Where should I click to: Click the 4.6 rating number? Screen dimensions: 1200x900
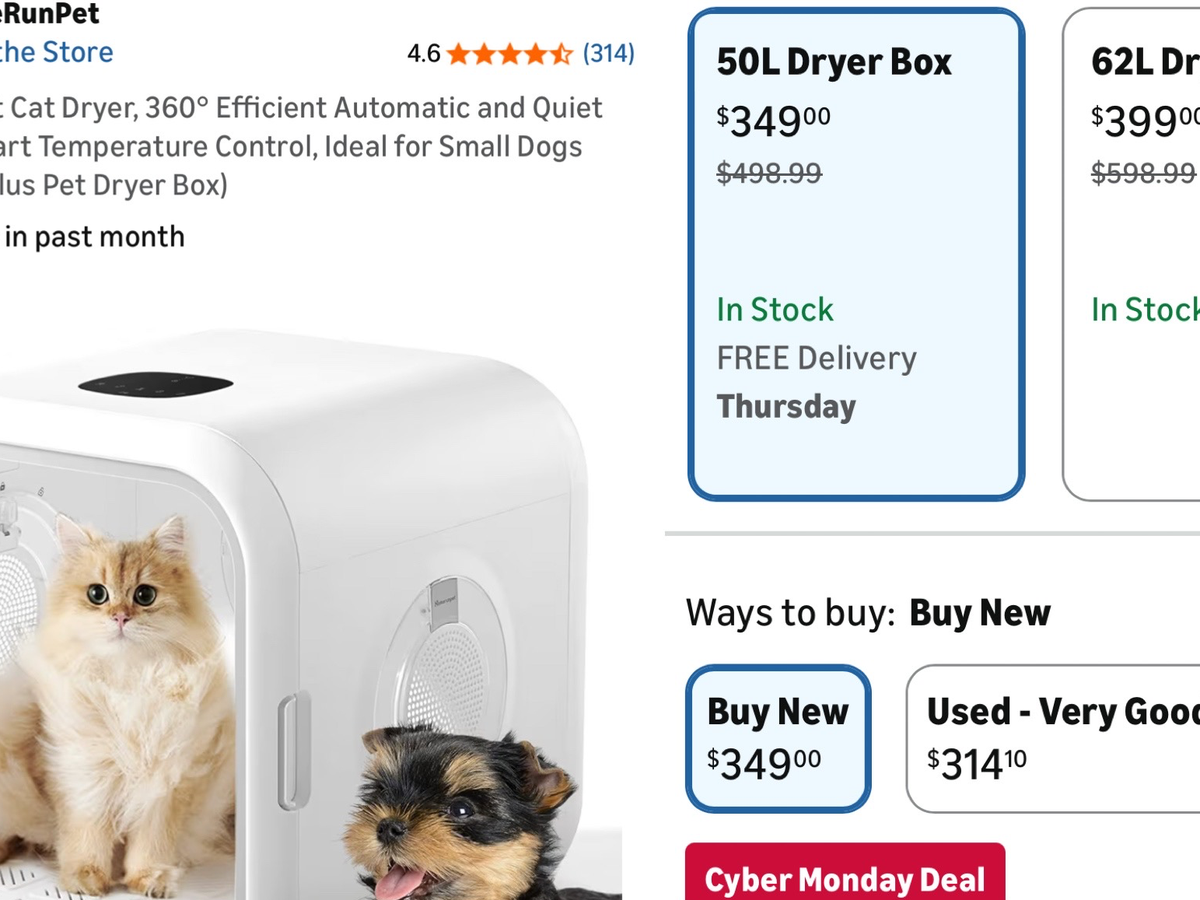click(x=424, y=53)
